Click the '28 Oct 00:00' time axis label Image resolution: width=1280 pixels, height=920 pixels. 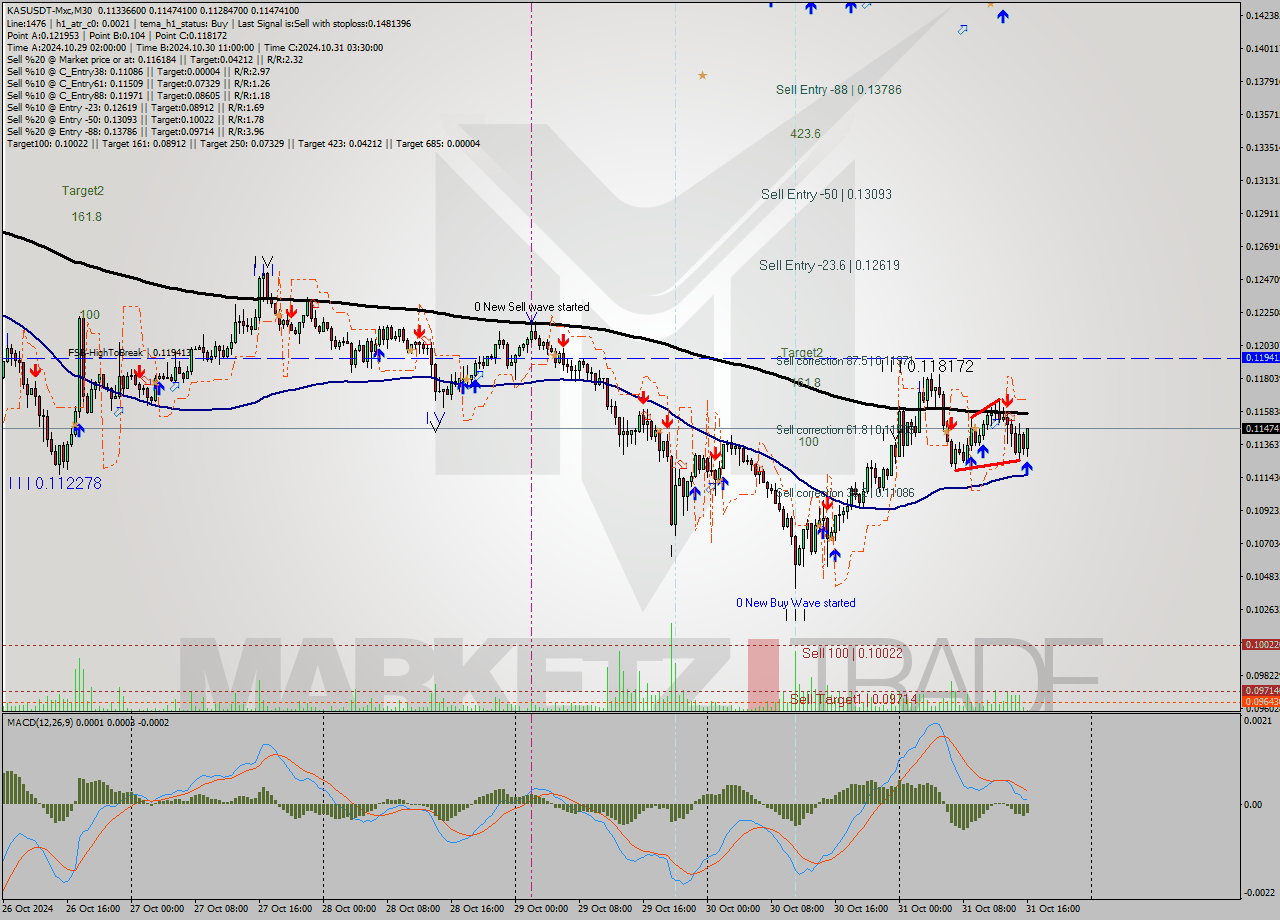349,909
